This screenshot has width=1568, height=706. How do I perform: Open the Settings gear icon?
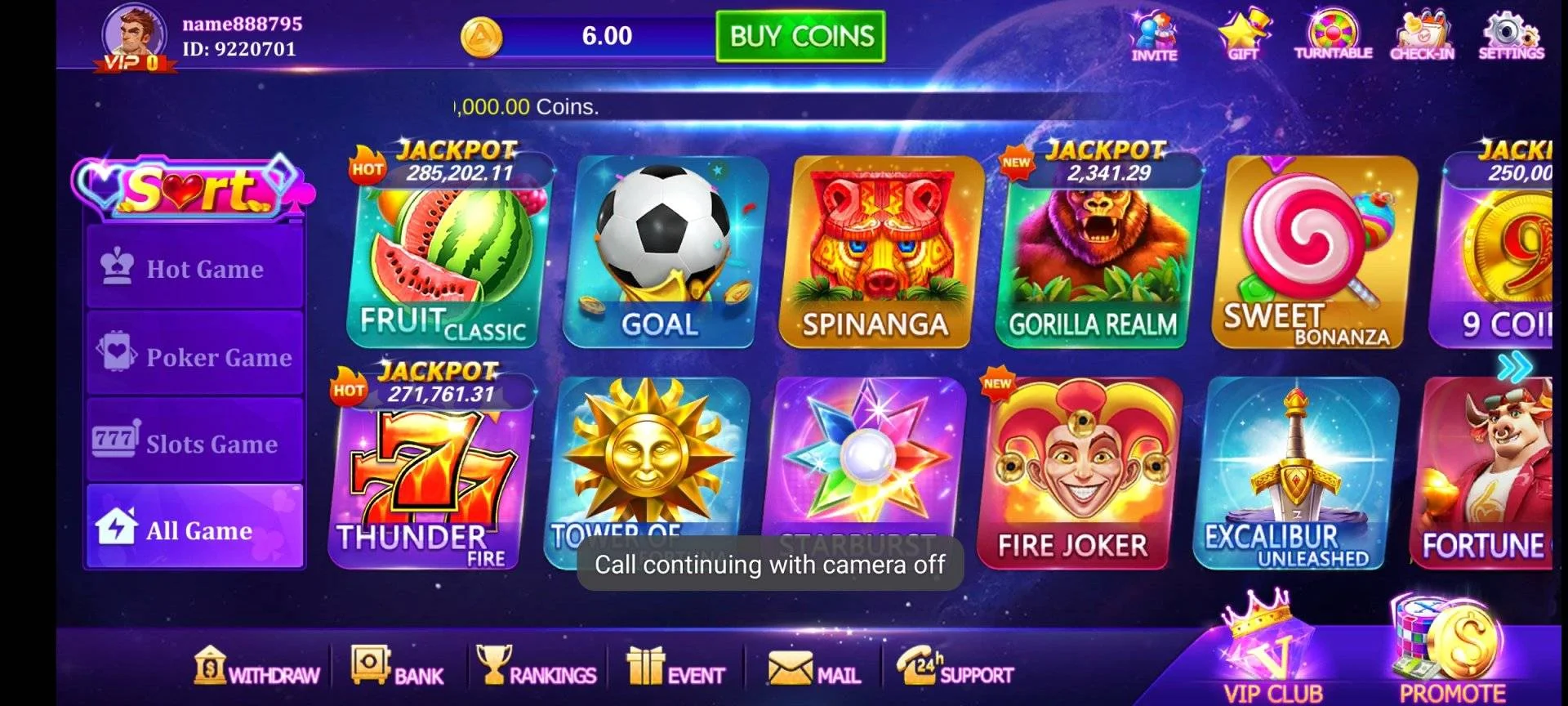(x=1511, y=35)
